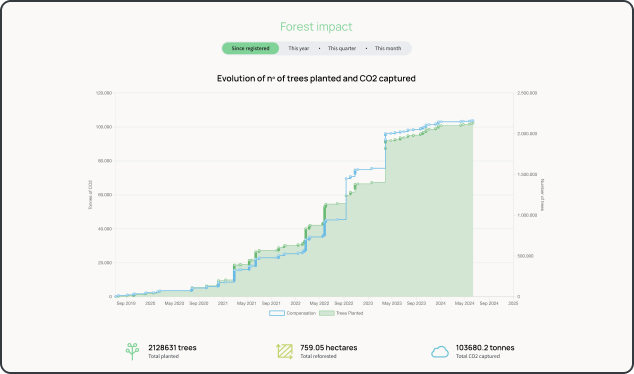Viewport: 634px width, 374px height.
Task: Select the Since registered tab
Action: tap(250, 48)
